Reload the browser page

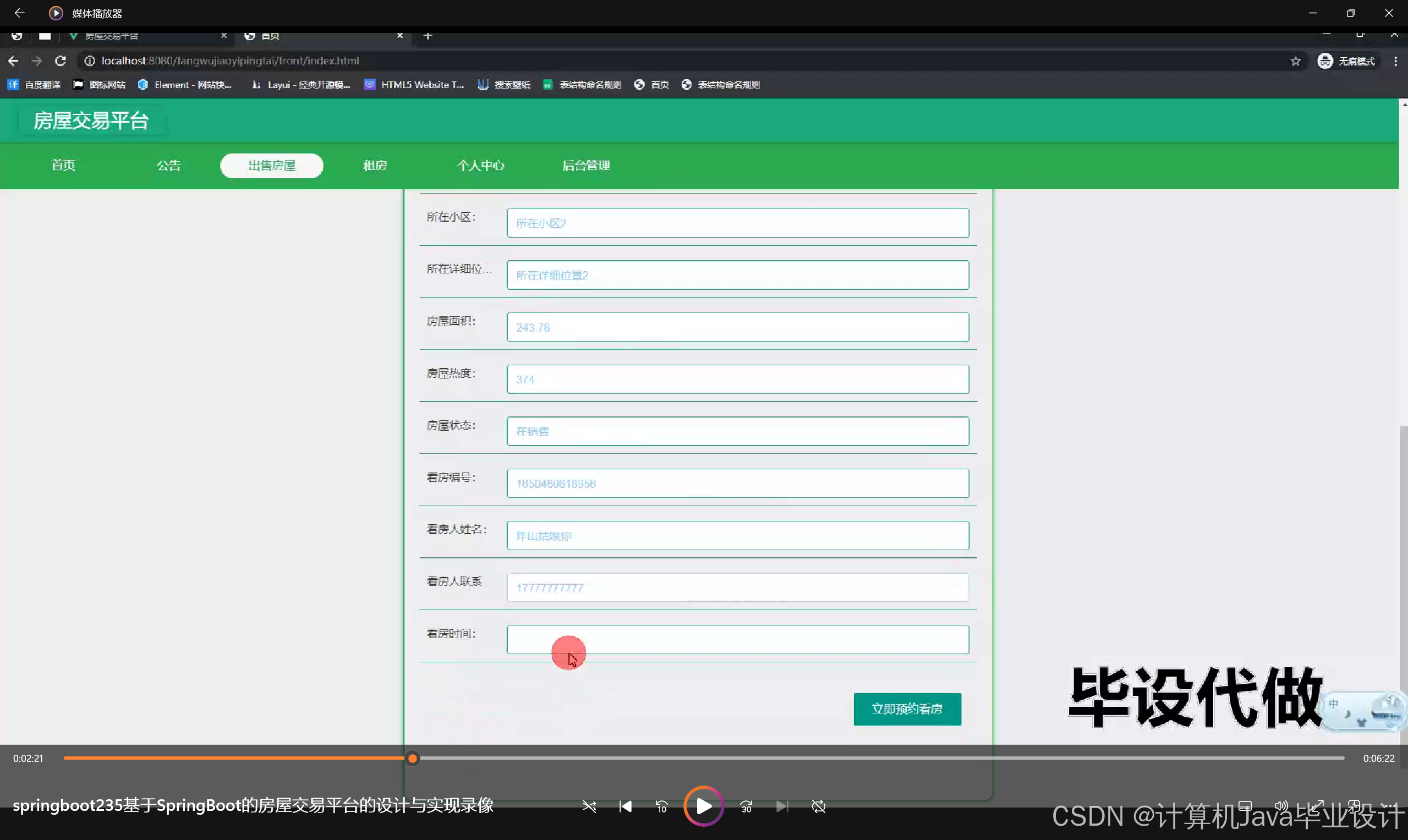point(61,61)
